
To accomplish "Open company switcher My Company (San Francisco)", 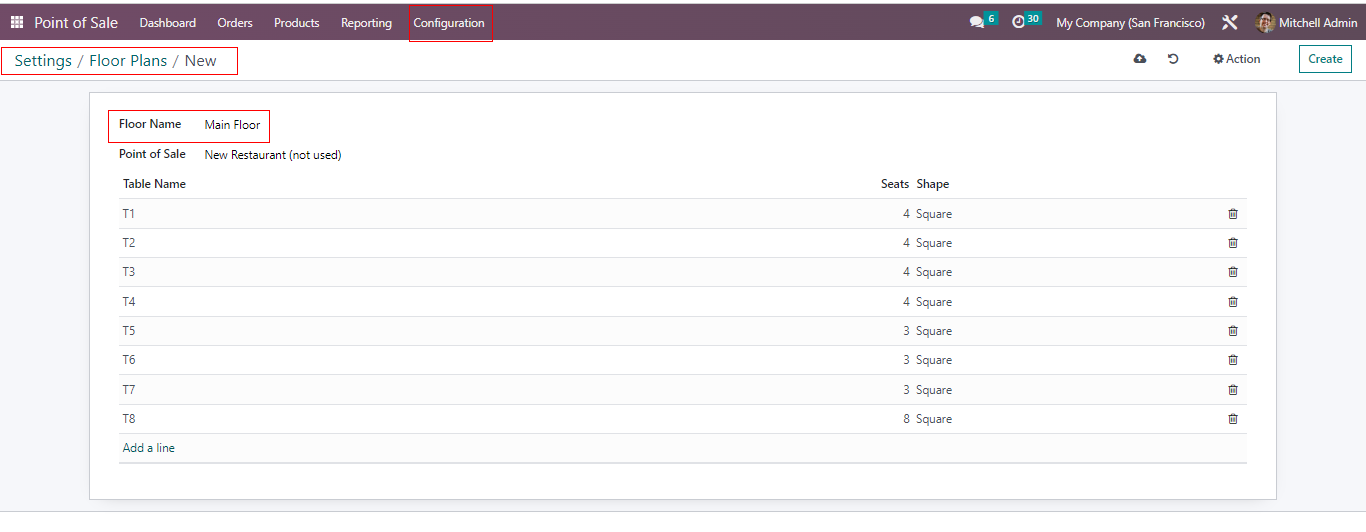I will tap(1130, 22).
